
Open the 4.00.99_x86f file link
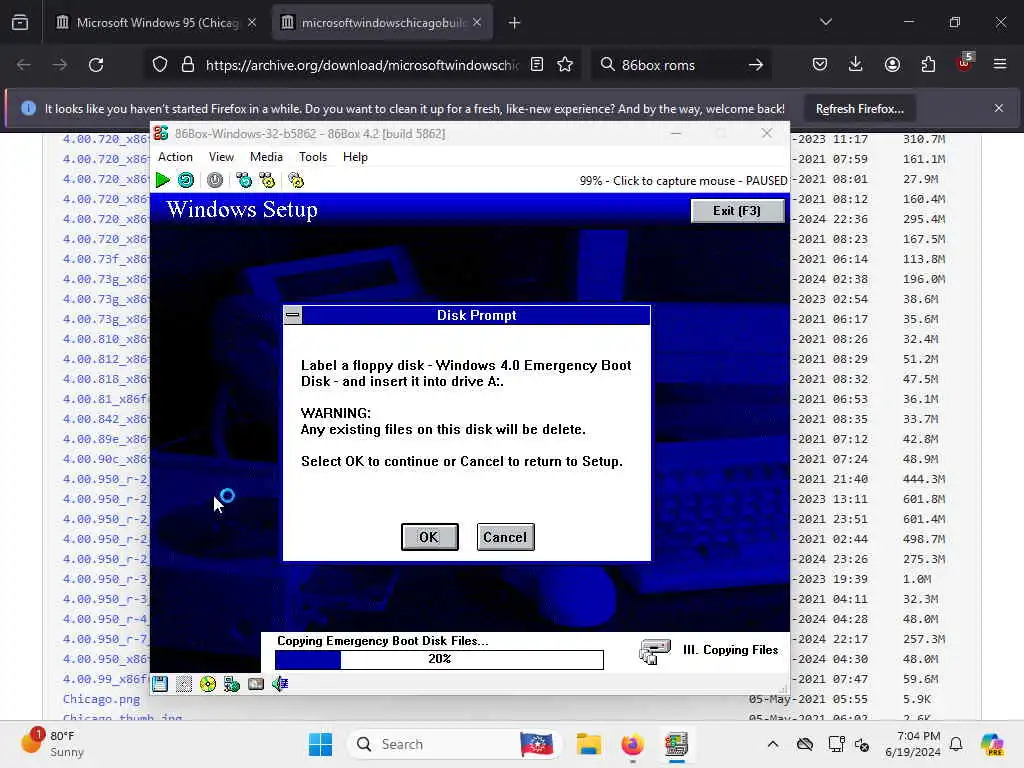[105, 679]
